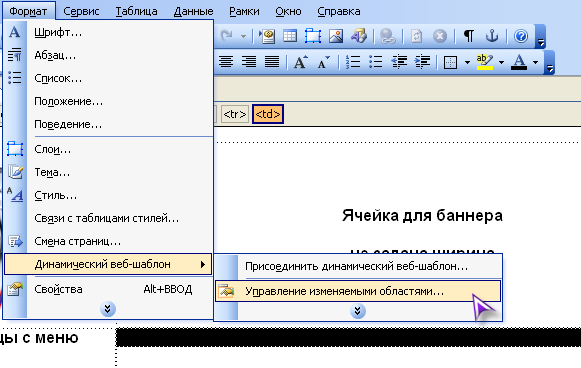This screenshot has width=581, height=368.
Task: Open font color dropdown arrow
Action: (x=535, y=62)
